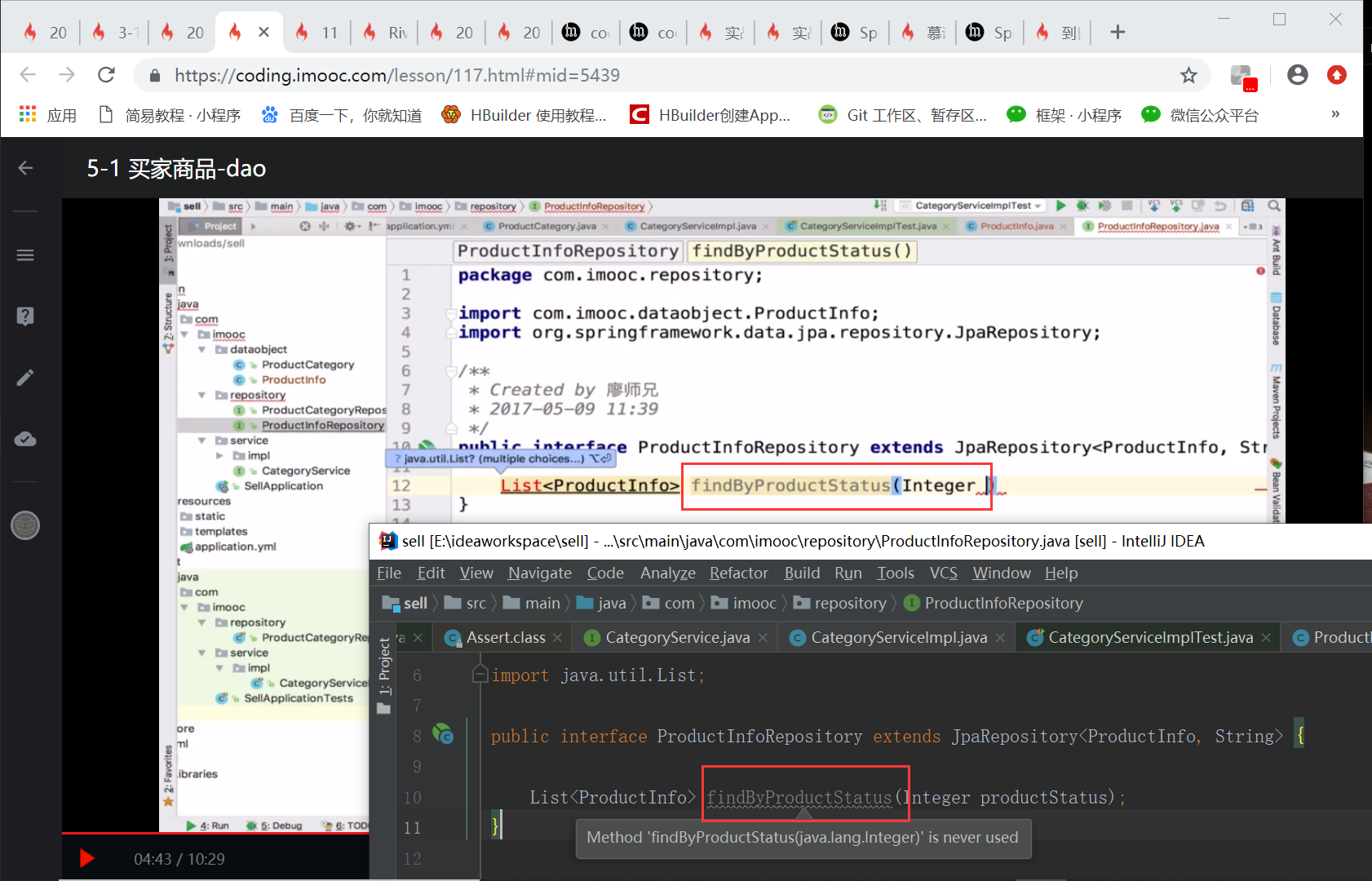Open the 微信公众平台 bookmark
The width and height of the screenshot is (1372, 881).
(x=1200, y=115)
